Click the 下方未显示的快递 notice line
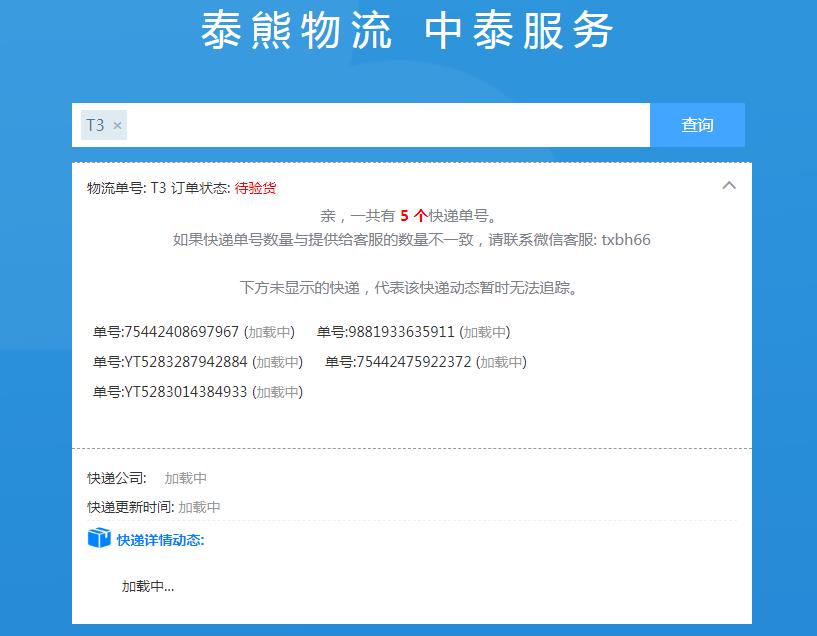 coord(408,288)
